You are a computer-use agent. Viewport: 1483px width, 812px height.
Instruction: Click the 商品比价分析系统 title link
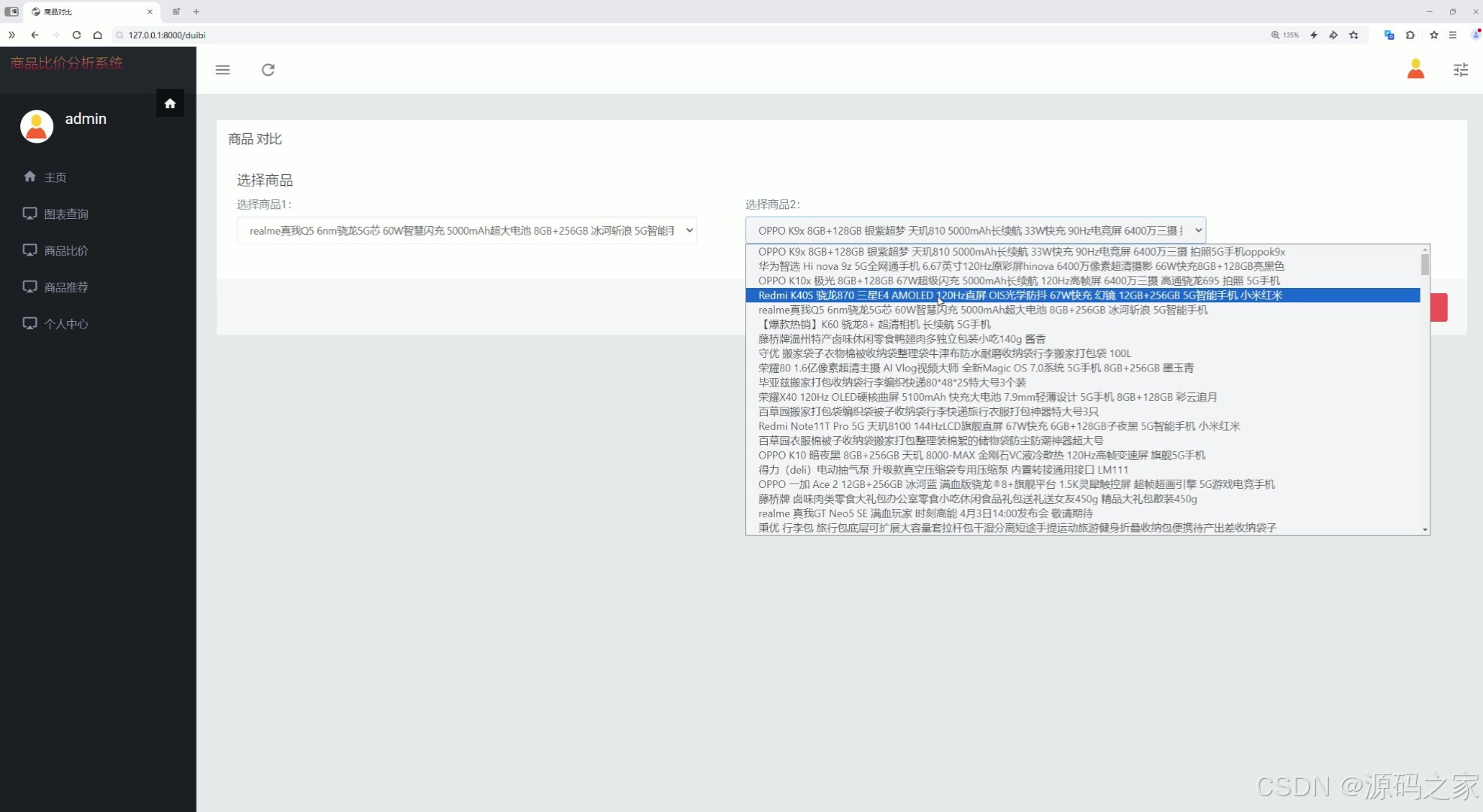coord(67,63)
